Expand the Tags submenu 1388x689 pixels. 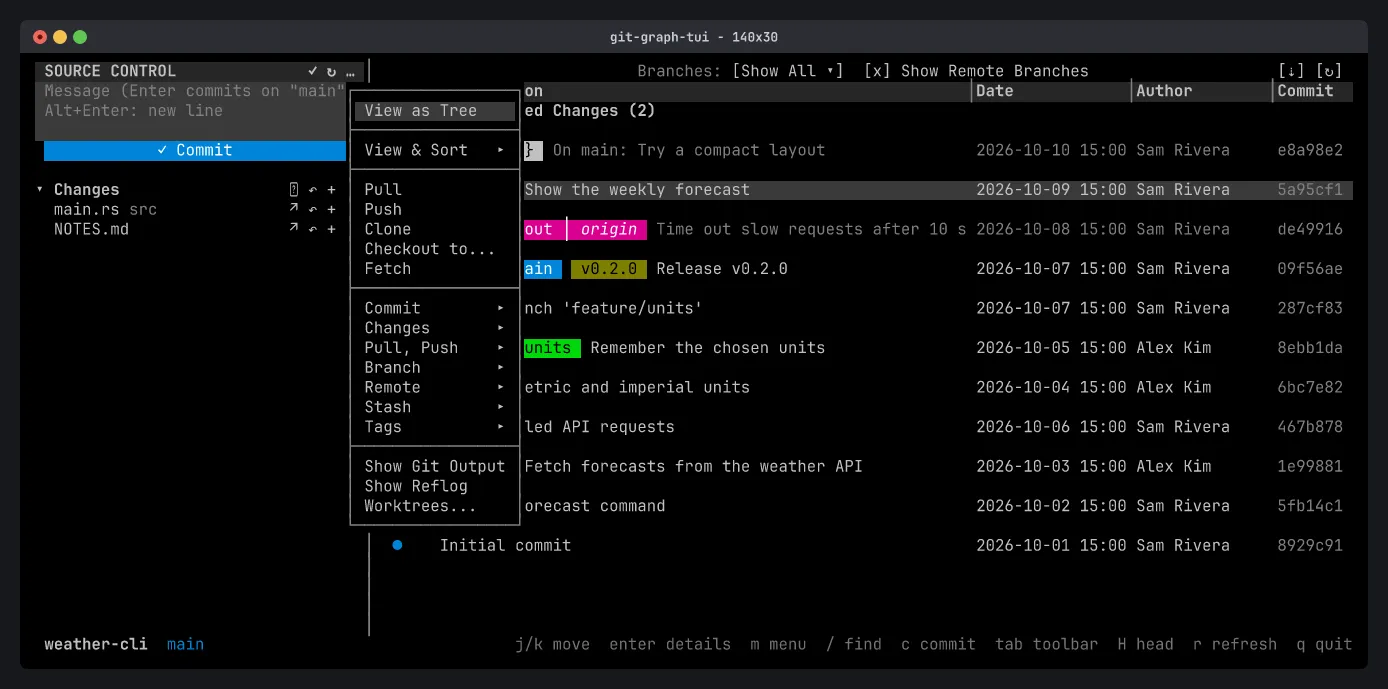[435, 427]
